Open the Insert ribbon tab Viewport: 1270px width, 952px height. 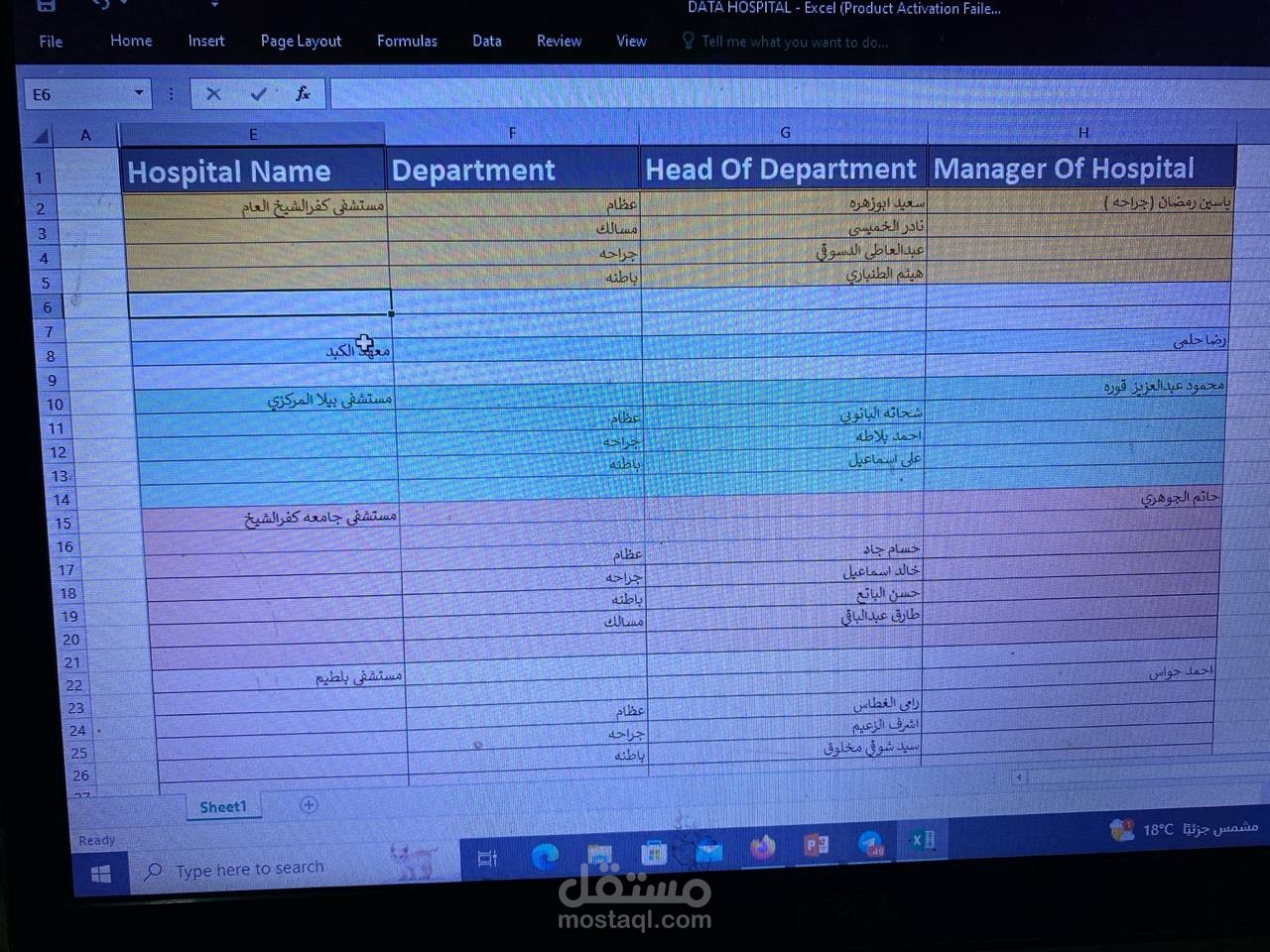[x=206, y=41]
